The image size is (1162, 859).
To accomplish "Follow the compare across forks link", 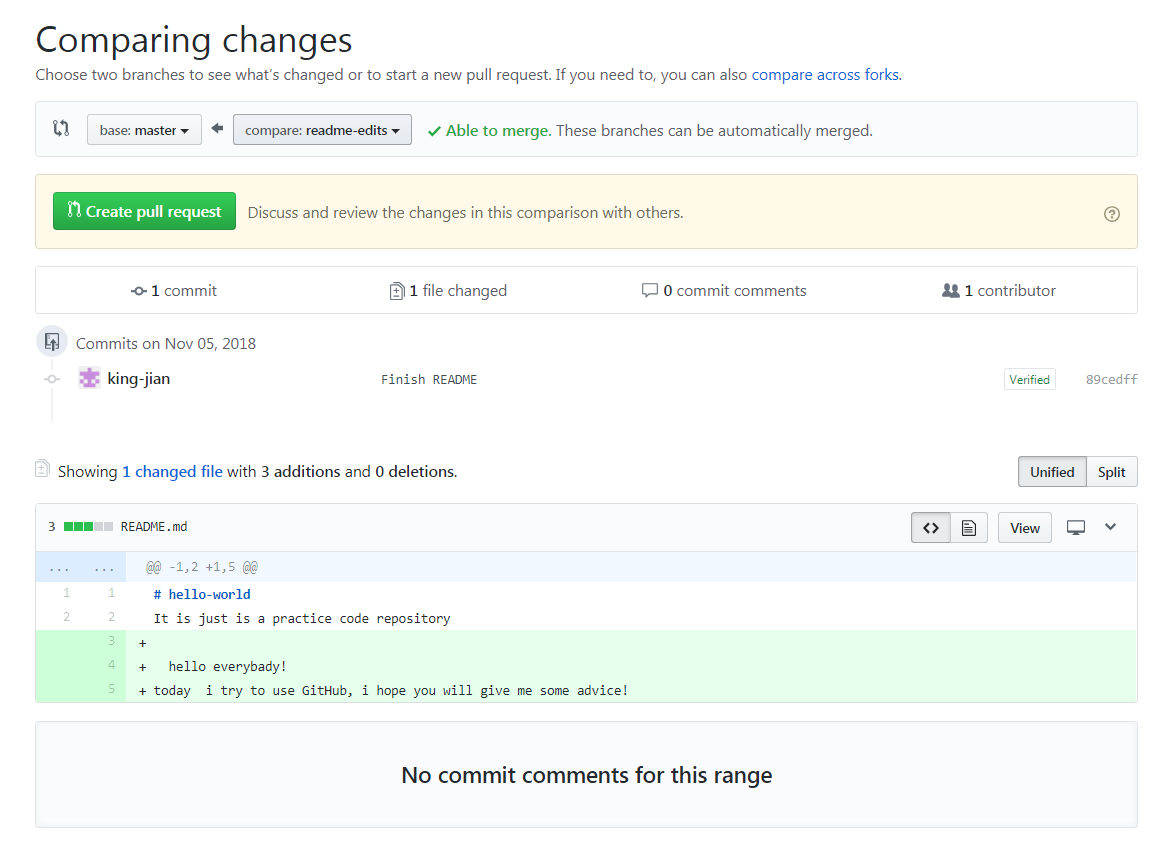I will tap(825, 74).
